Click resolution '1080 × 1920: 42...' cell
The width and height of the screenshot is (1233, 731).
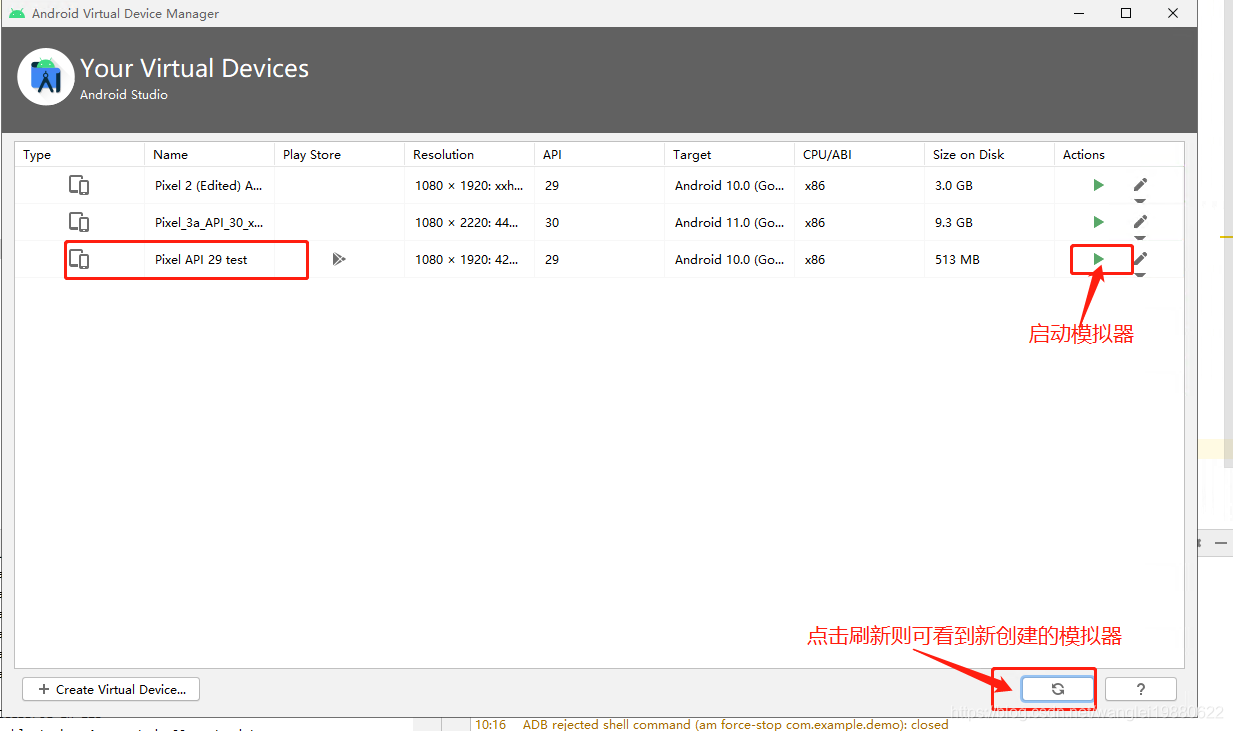point(470,259)
